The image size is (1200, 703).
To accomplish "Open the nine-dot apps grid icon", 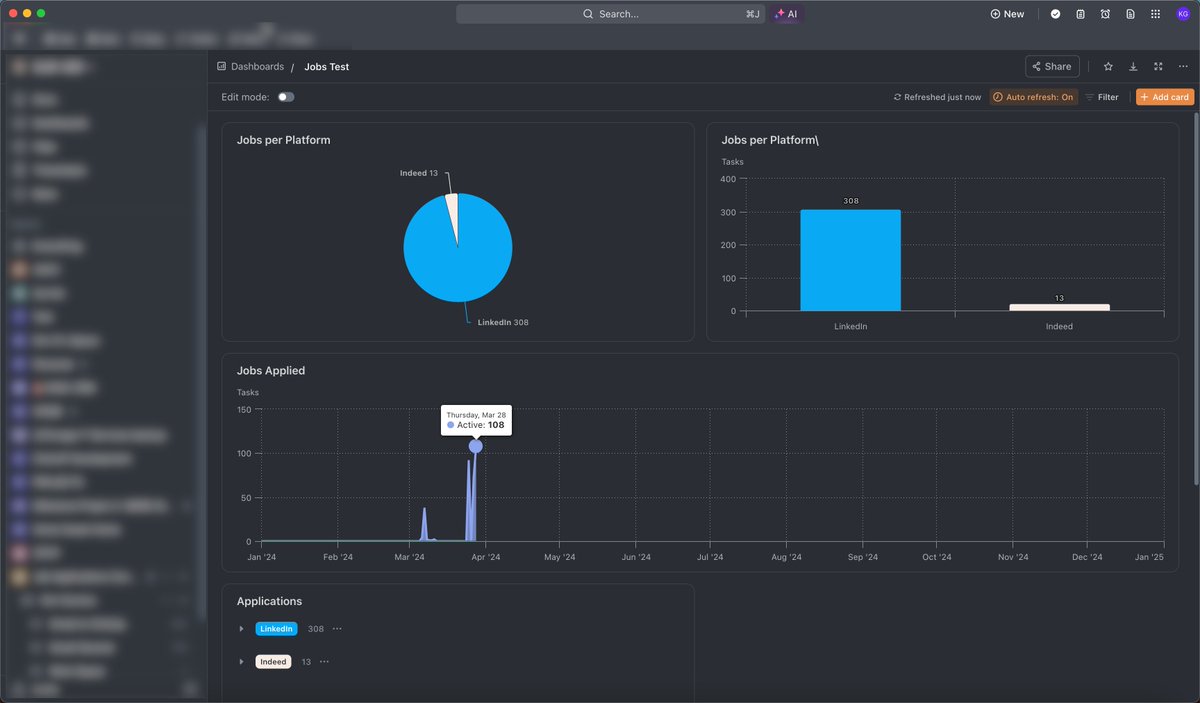I will 1156,14.
